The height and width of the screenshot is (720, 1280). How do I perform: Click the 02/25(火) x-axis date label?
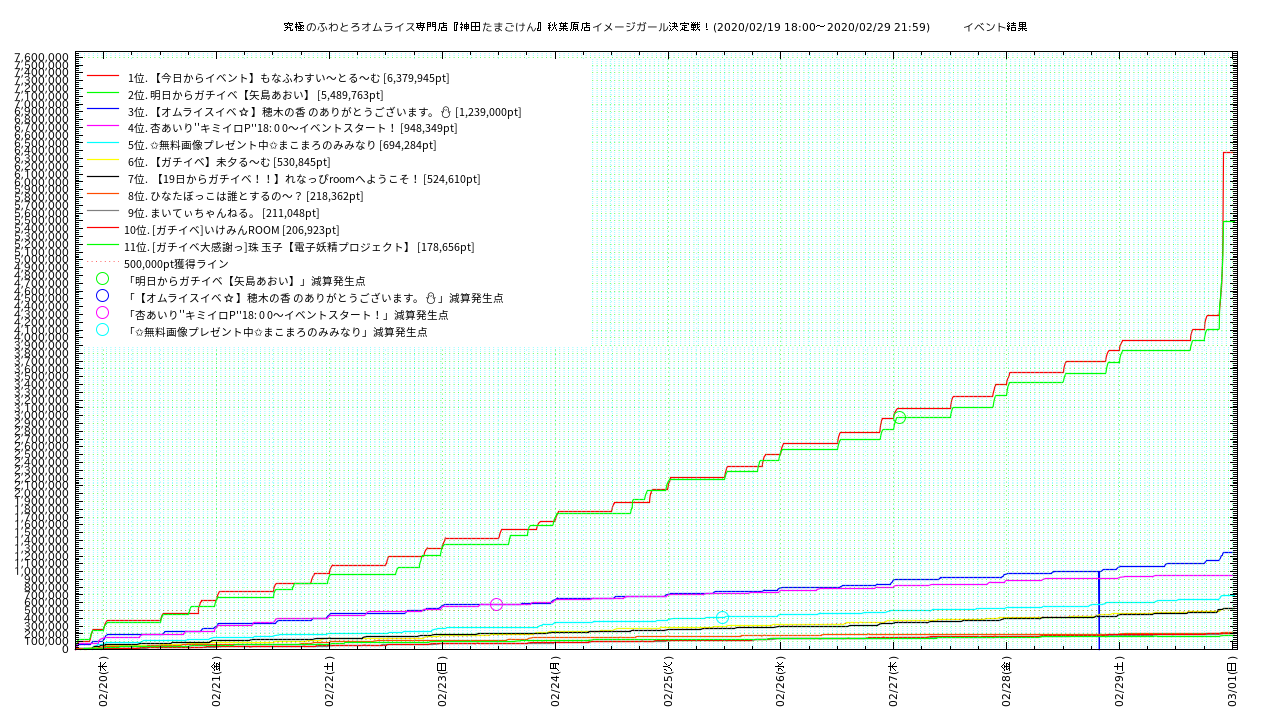click(668, 680)
